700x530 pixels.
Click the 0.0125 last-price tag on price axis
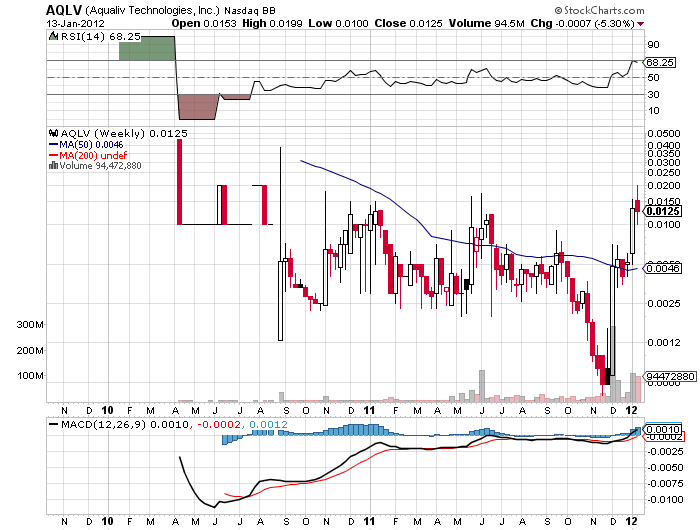(663, 211)
